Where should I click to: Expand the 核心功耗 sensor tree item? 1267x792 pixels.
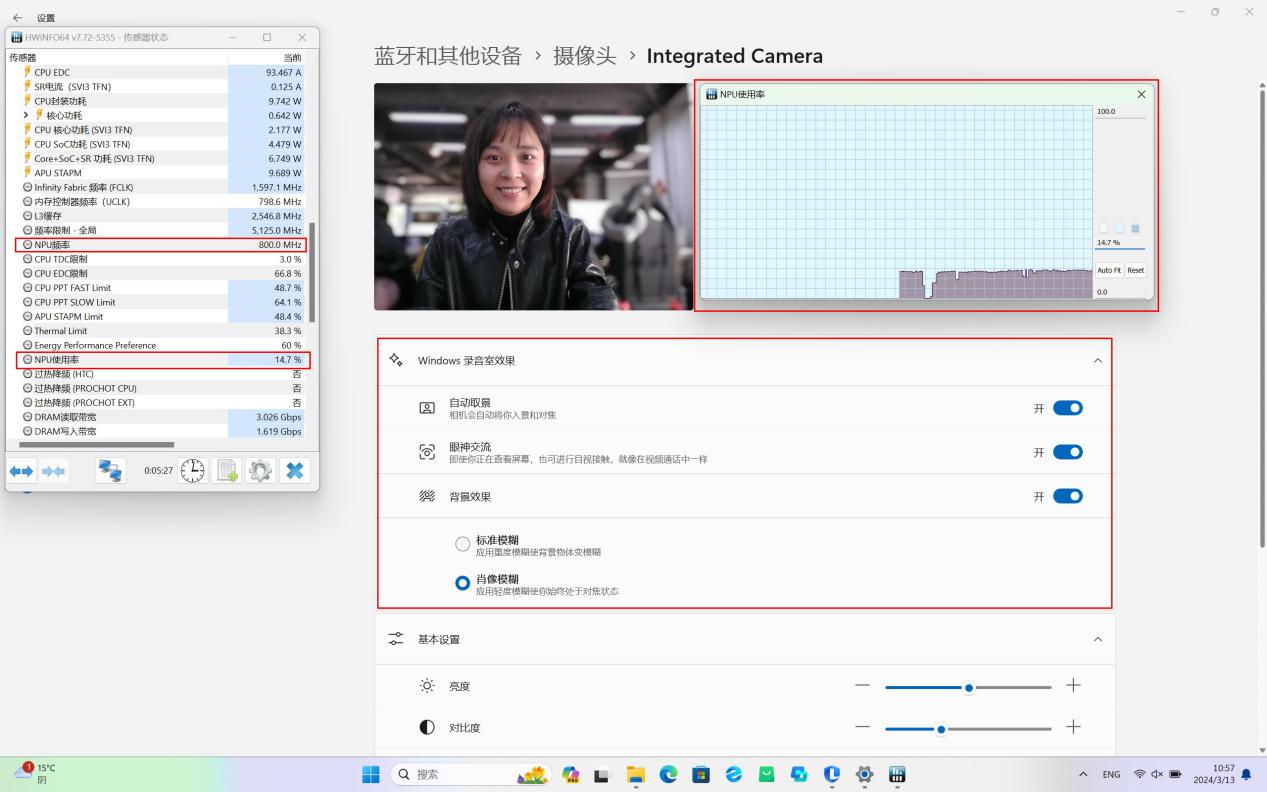27,115
